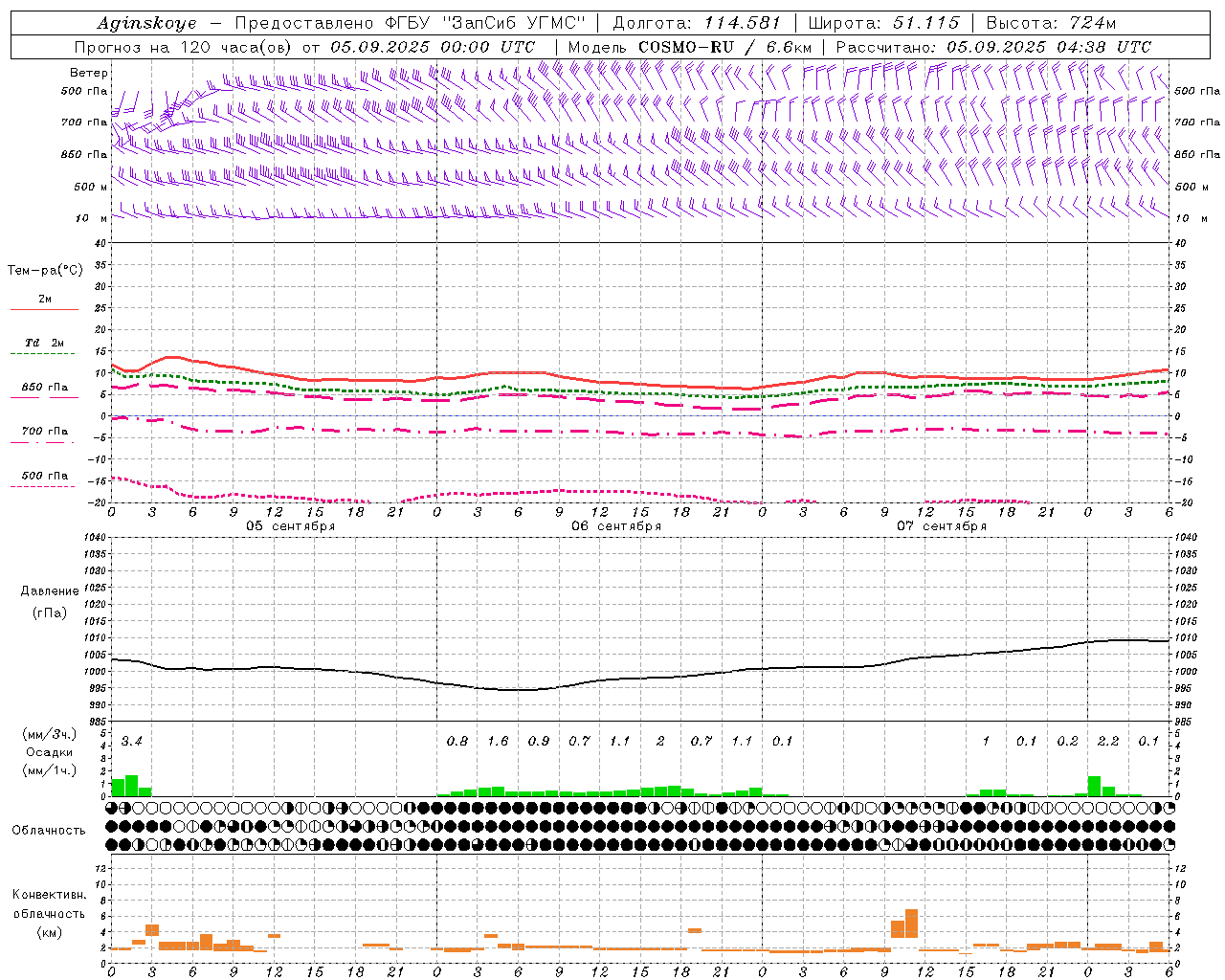Click the 'Облачность' cloud cover label

(x=49, y=831)
